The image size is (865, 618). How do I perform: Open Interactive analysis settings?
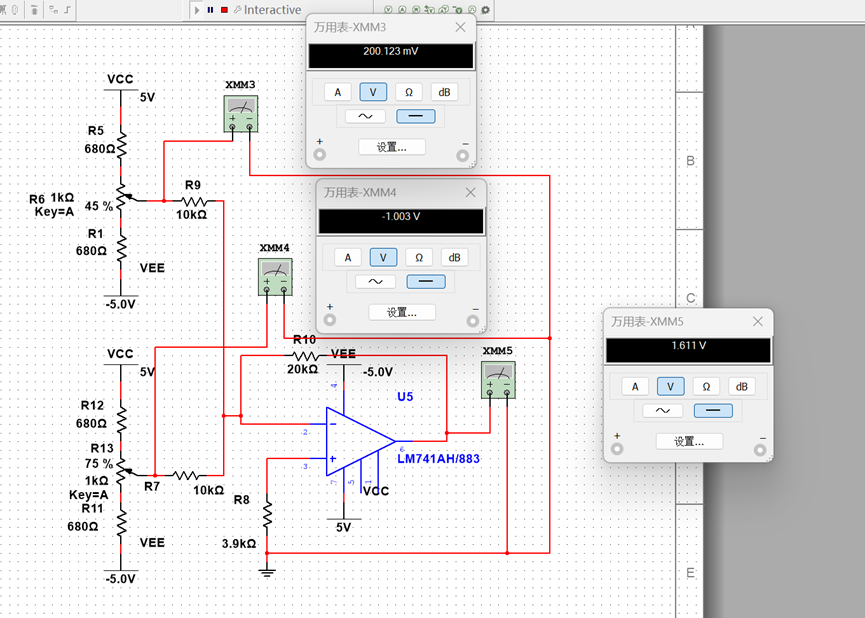pos(268,10)
